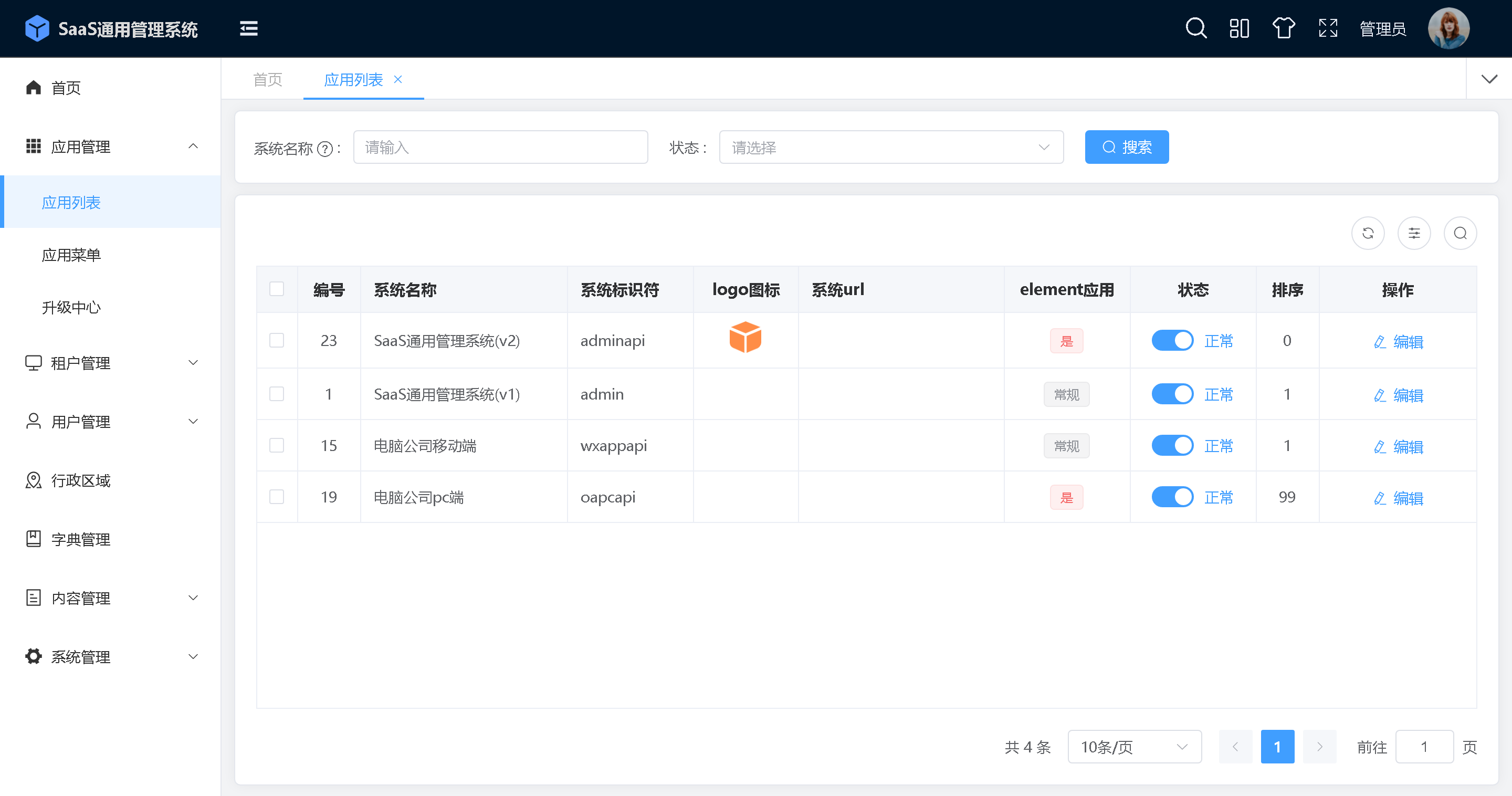1512x796 pixels.
Task: Open 字典管理 in the sidebar
Action: click(111, 539)
